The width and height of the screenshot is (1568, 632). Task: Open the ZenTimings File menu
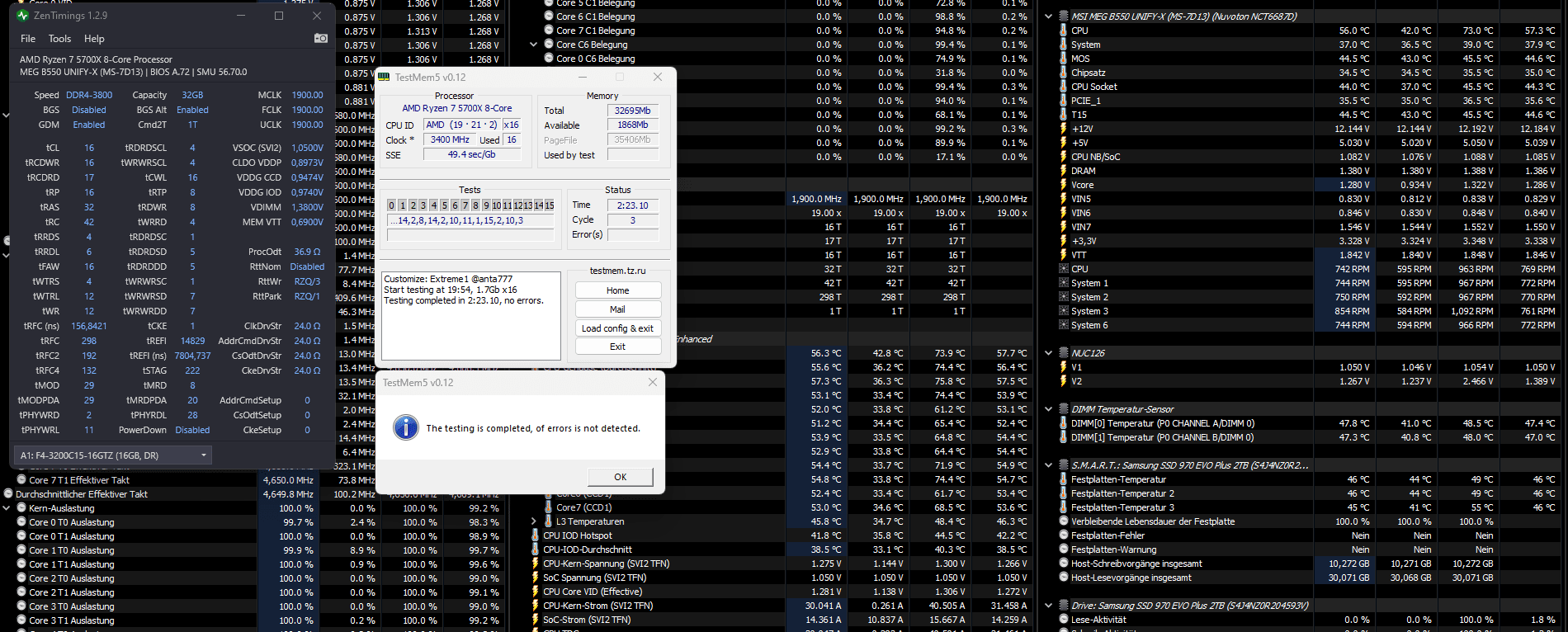point(28,39)
